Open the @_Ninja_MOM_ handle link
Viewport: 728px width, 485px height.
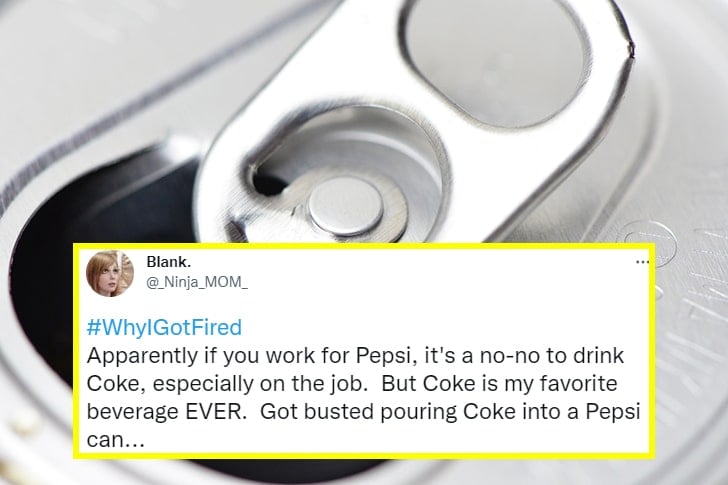point(196,283)
